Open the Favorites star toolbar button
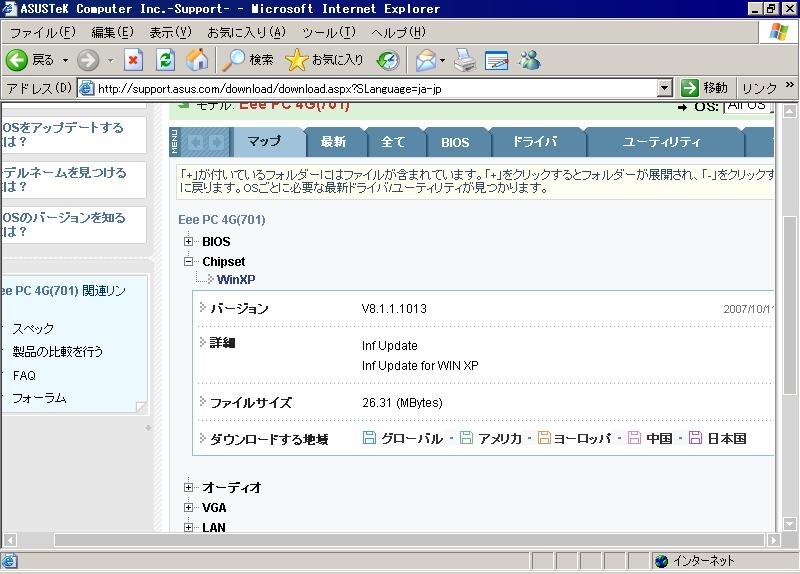The width and height of the screenshot is (800, 574). pyautogui.click(x=296, y=60)
